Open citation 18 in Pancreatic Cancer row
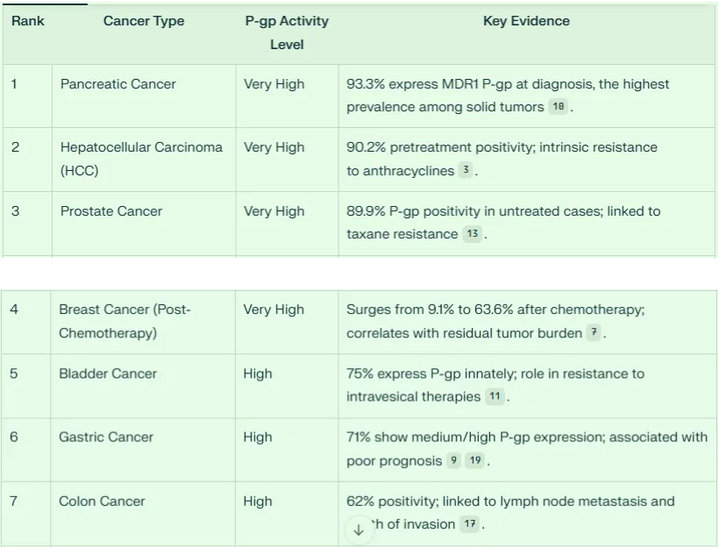This screenshot has height=548, width=719. tap(558, 108)
